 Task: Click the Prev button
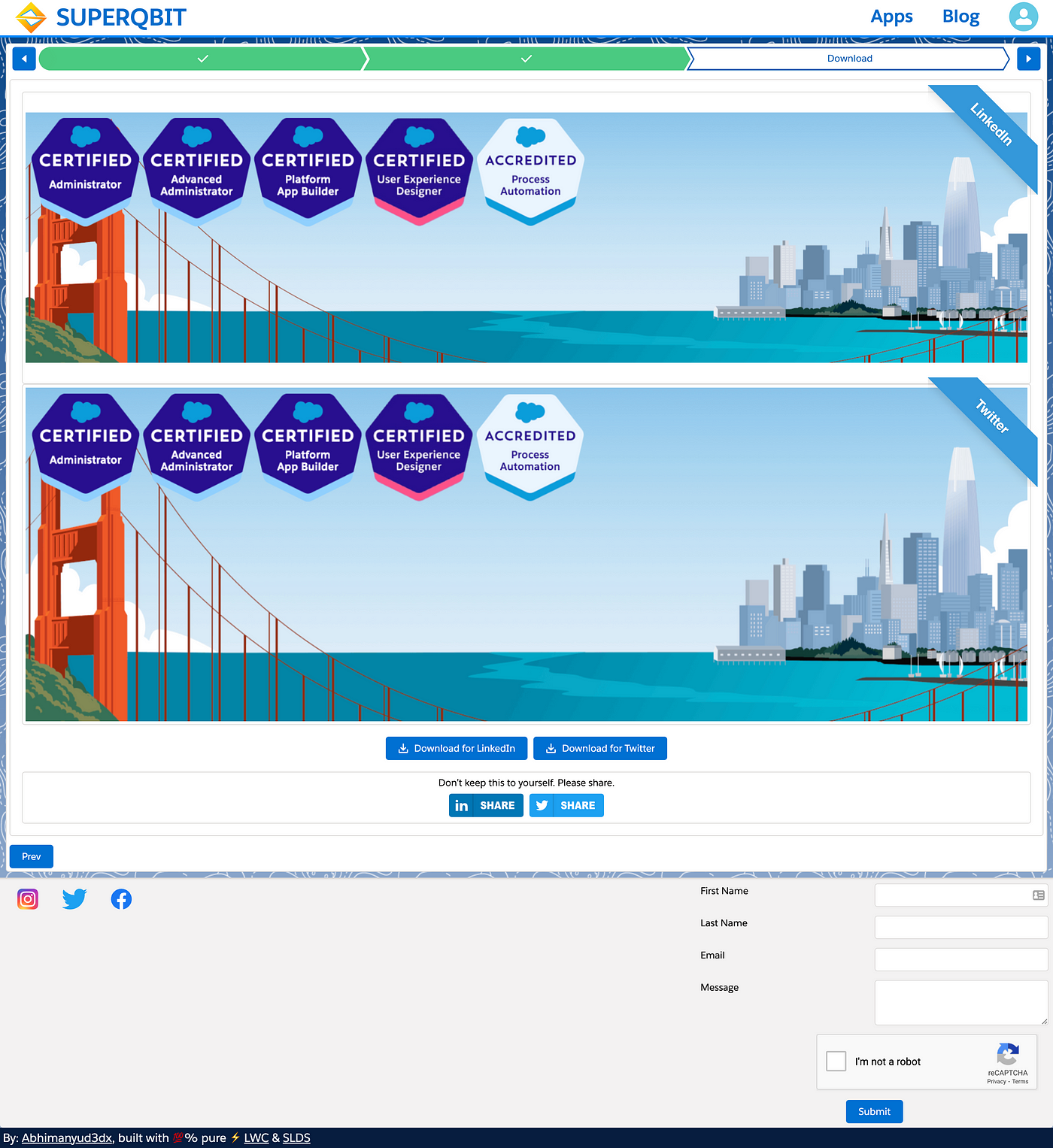pos(32,856)
